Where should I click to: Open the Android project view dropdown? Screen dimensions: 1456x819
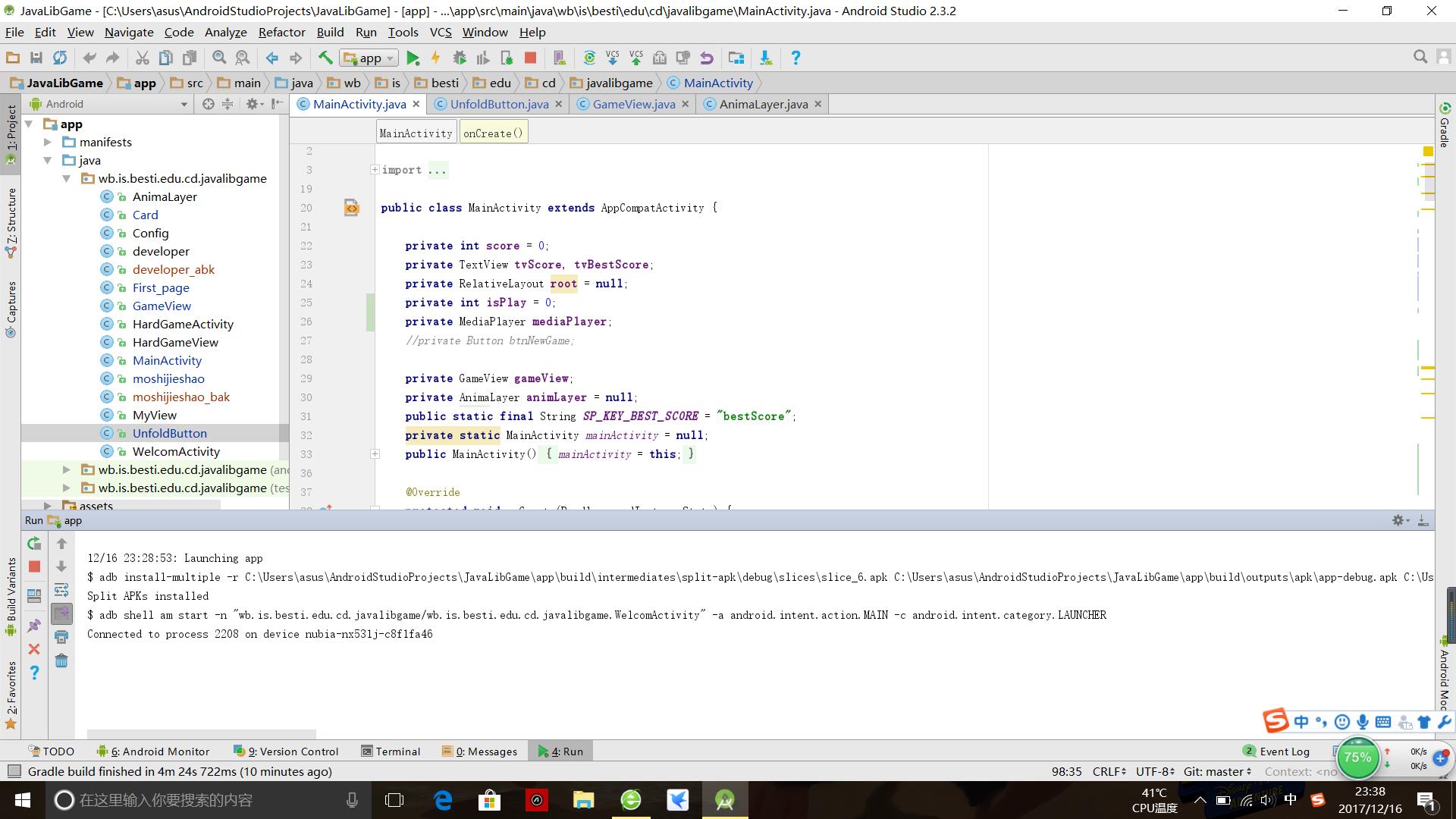click(x=109, y=104)
